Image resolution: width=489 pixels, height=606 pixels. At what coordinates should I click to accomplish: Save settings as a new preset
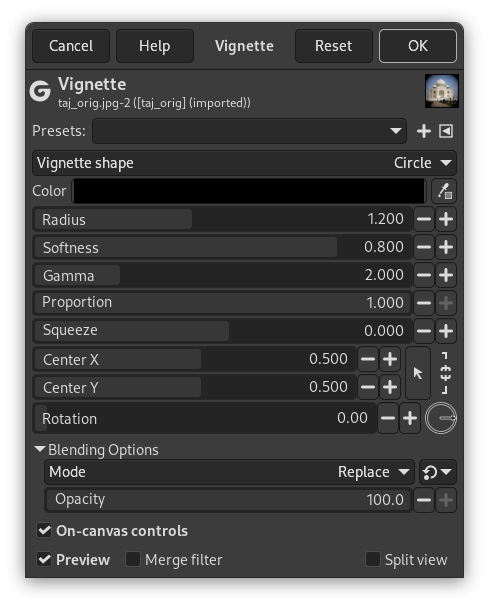click(x=424, y=131)
